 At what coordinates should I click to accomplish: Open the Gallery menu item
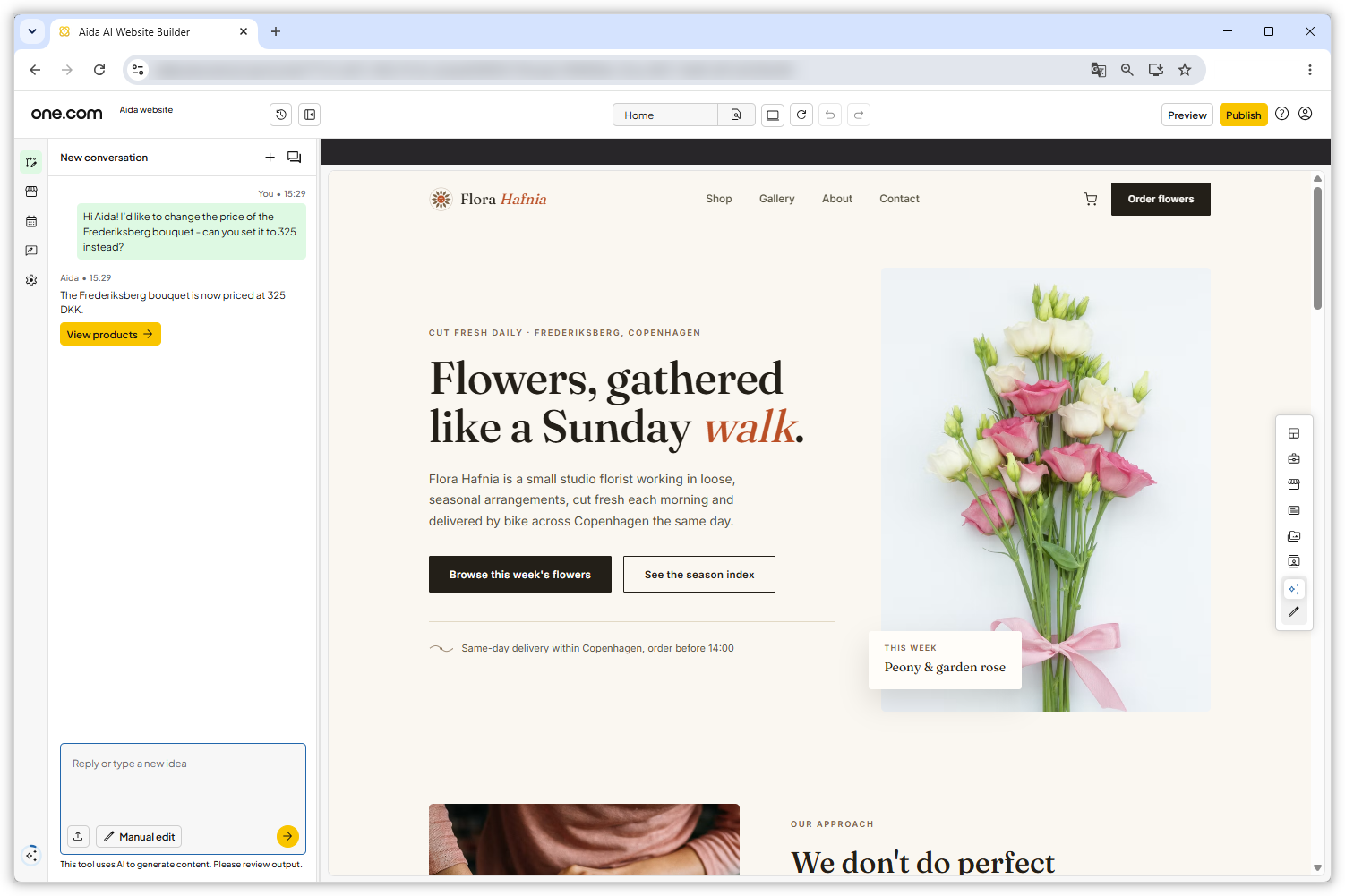click(777, 199)
